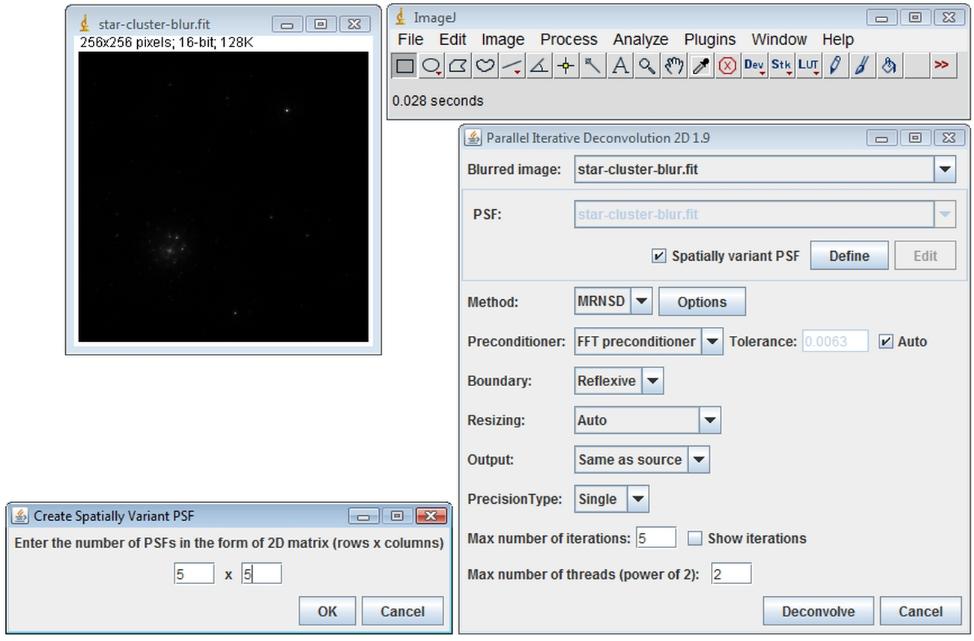The height and width of the screenshot is (641, 974).
Task: Select the Straight Line tool
Action: (512, 65)
